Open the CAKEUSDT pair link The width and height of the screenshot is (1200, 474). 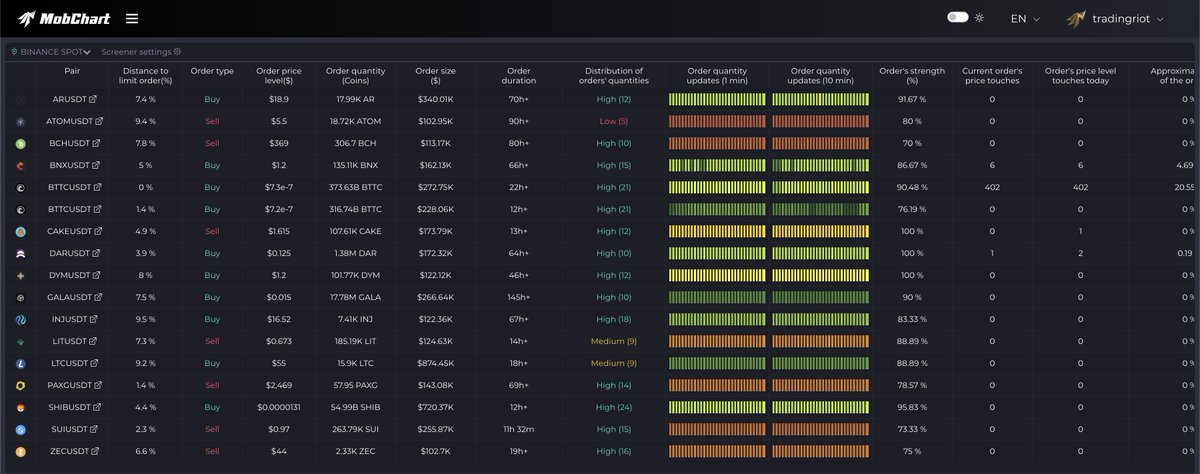(x=69, y=231)
